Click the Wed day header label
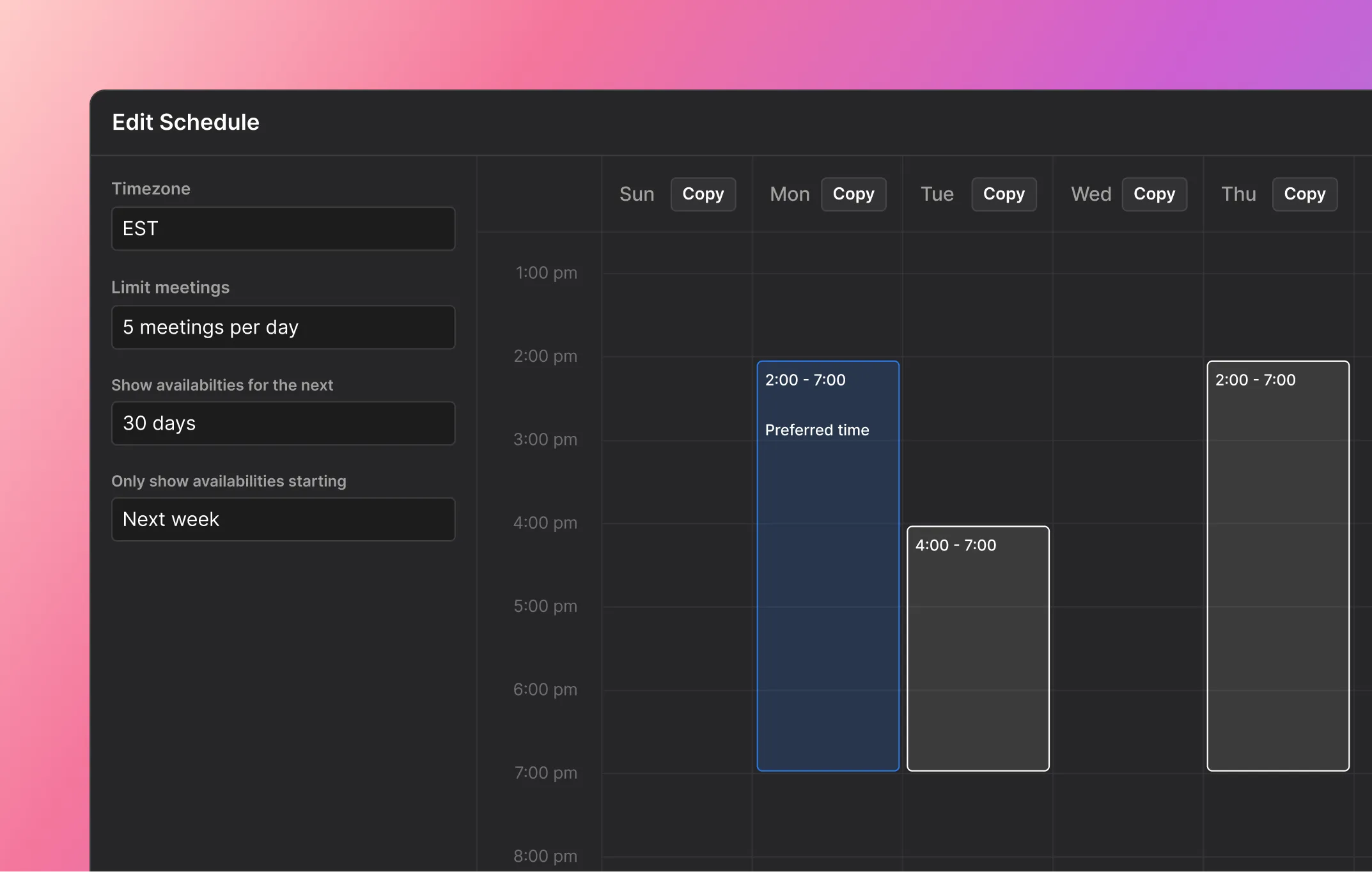 (x=1091, y=194)
